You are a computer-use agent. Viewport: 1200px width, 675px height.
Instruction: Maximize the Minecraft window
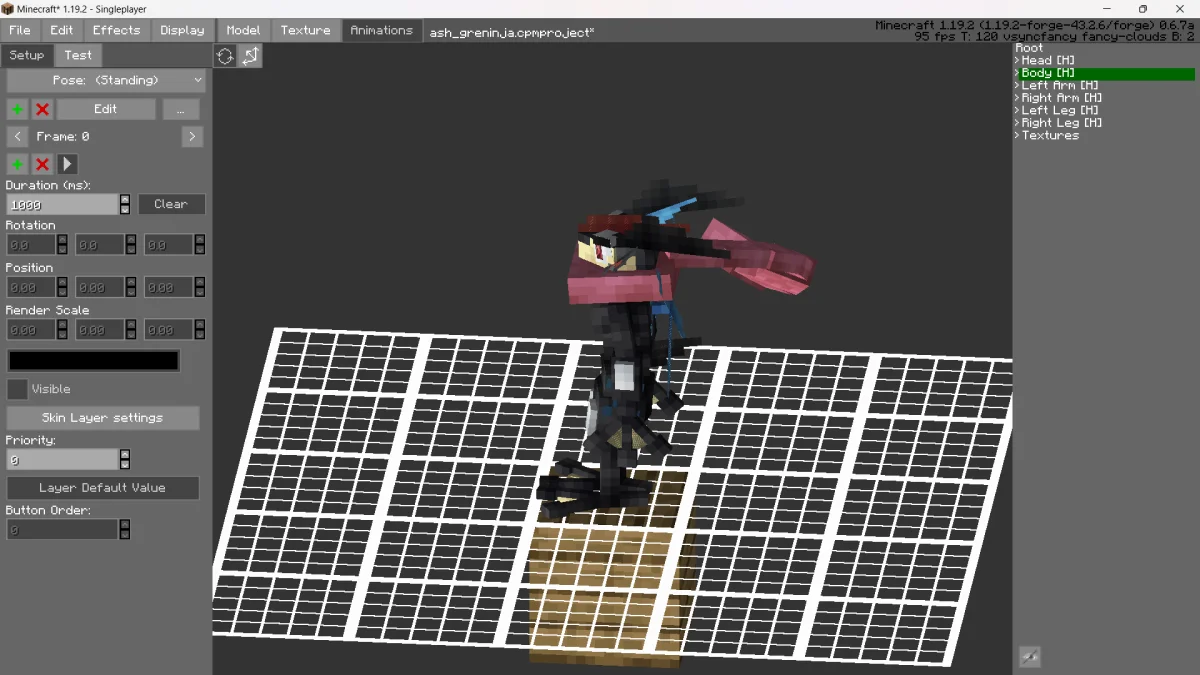coord(1143,9)
